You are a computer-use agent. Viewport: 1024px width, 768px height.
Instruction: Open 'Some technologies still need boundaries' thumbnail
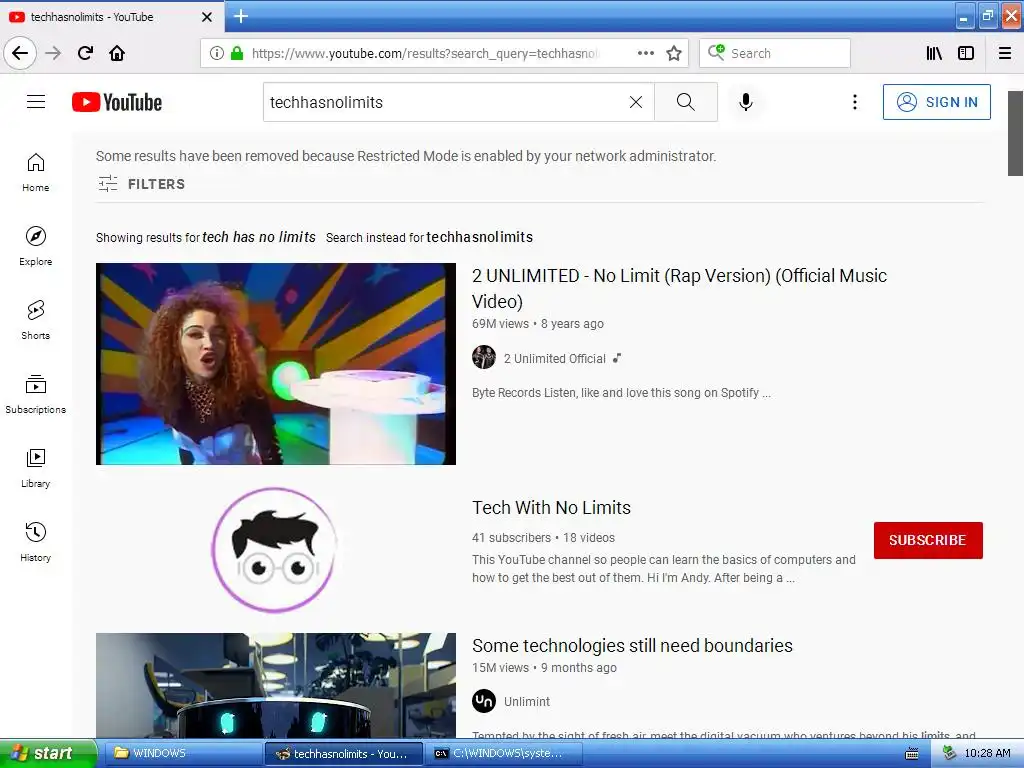point(276,686)
